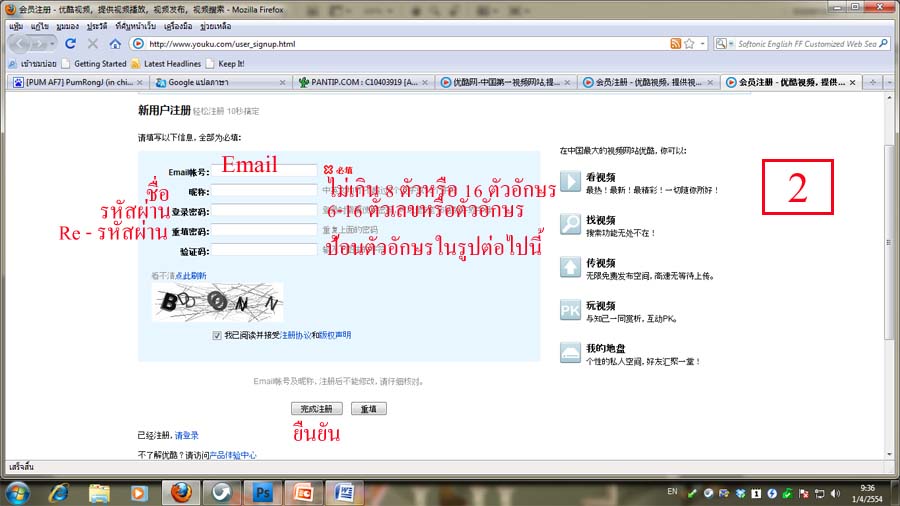
Task: Toggle the agreement acceptance checkbox
Action: pyautogui.click(x=216, y=336)
